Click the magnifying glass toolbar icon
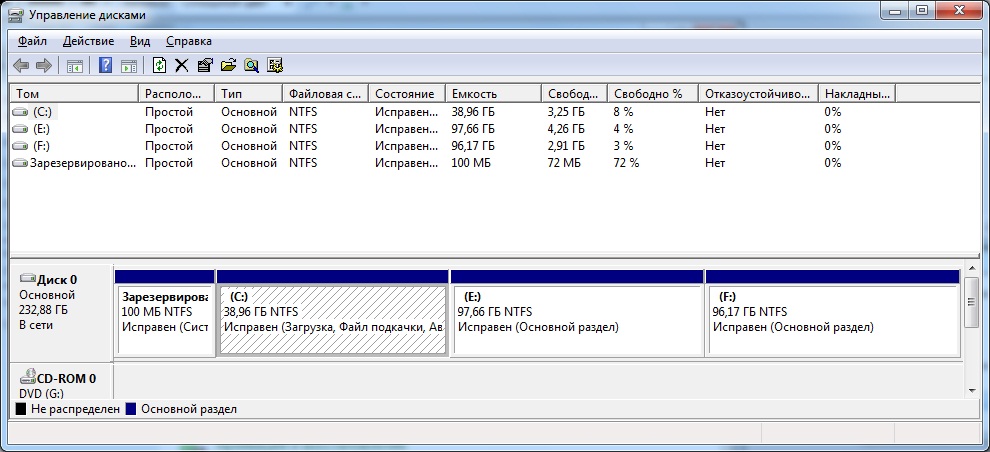Screen dimensions: 990x452 pyautogui.click(x=251, y=66)
